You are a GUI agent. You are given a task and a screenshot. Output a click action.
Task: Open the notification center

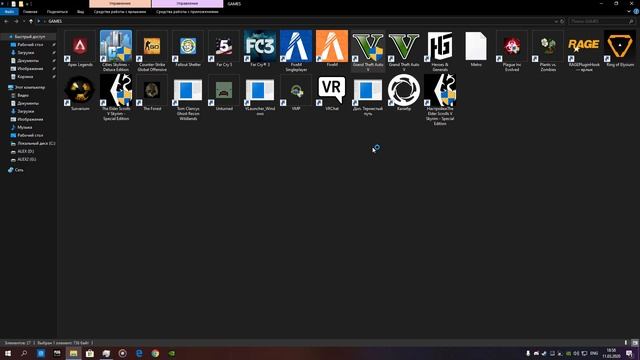(629, 353)
